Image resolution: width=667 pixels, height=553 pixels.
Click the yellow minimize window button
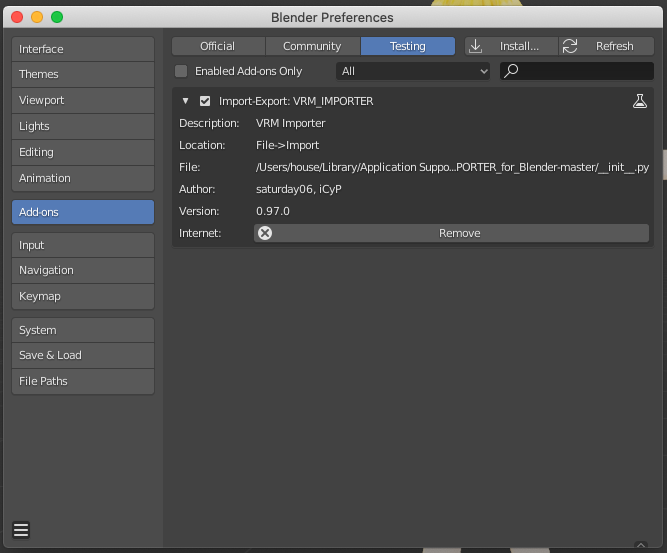[x=37, y=17]
